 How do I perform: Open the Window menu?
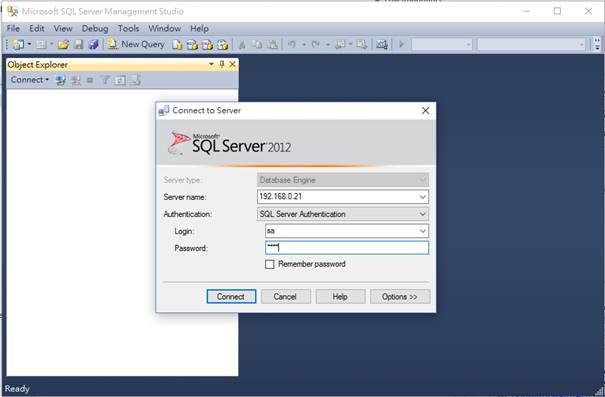point(165,29)
